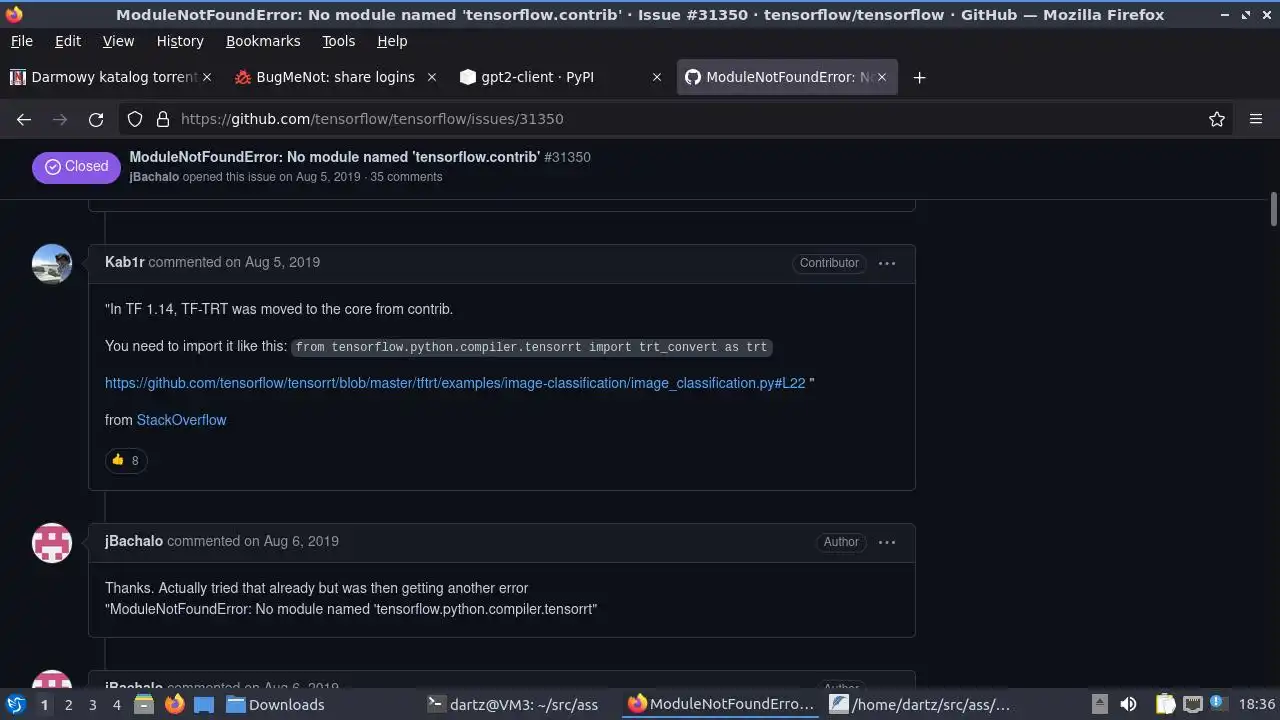The image size is (1280, 720).
Task: Launch Firefox from taskbar quick launcher
Action: [x=174, y=705]
